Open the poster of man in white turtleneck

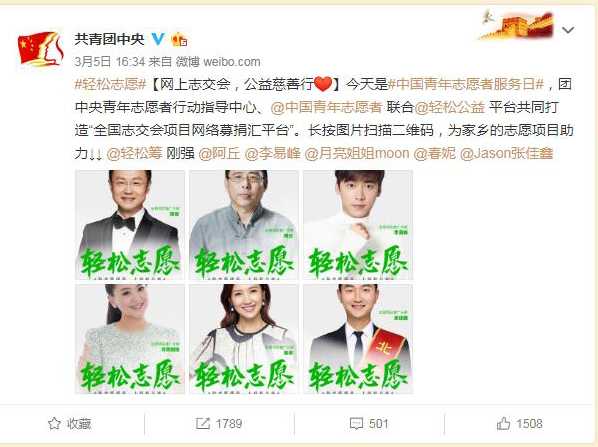[x=358, y=225]
